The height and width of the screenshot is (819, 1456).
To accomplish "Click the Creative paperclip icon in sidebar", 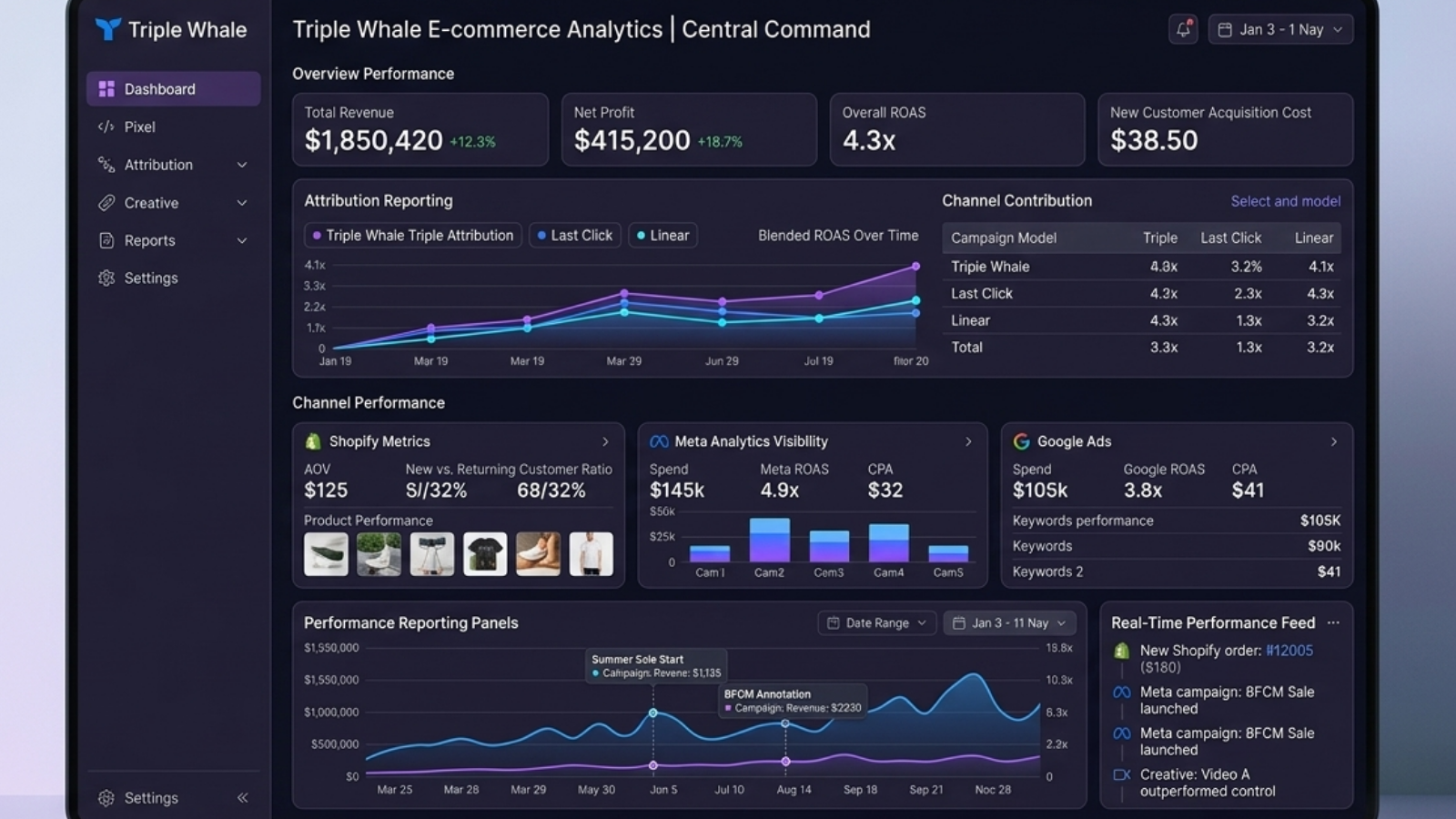I will (106, 202).
